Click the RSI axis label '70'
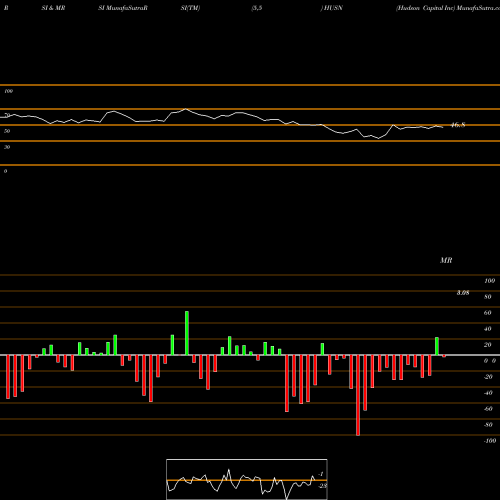 pyautogui.click(x=7, y=115)
